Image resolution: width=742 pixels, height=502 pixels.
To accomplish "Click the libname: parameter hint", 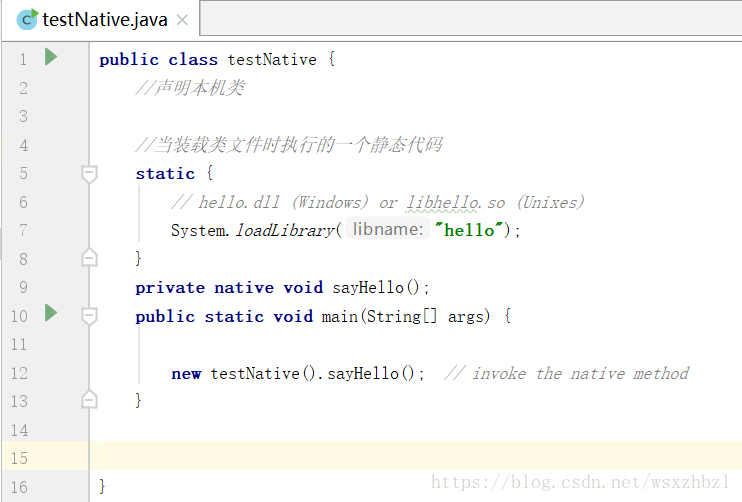I will [x=388, y=229].
